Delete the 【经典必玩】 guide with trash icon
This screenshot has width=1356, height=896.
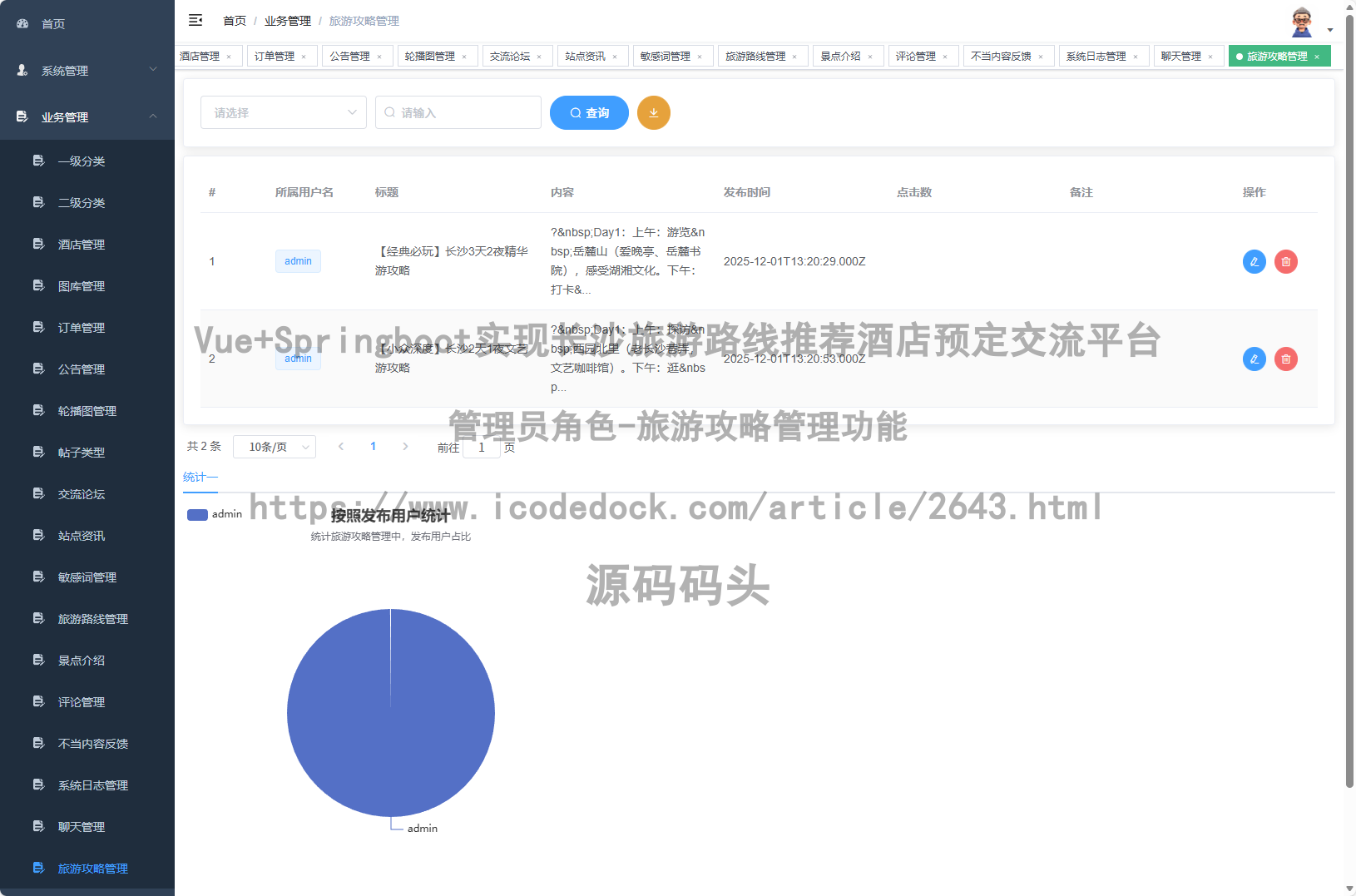coord(1285,261)
